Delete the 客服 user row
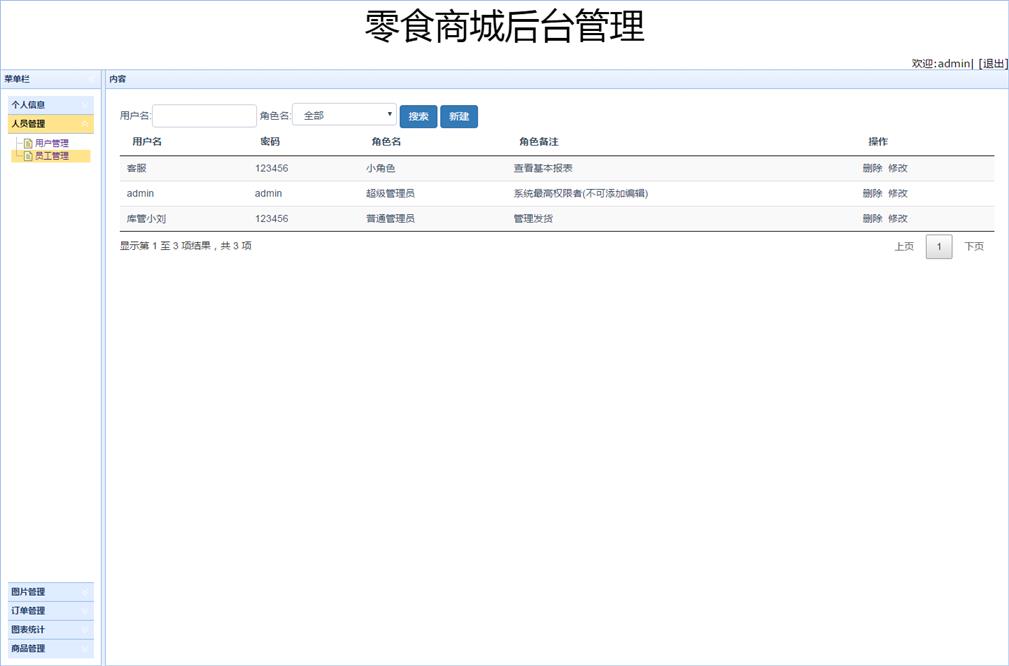1009x666 pixels. click(x=872, y=168)
